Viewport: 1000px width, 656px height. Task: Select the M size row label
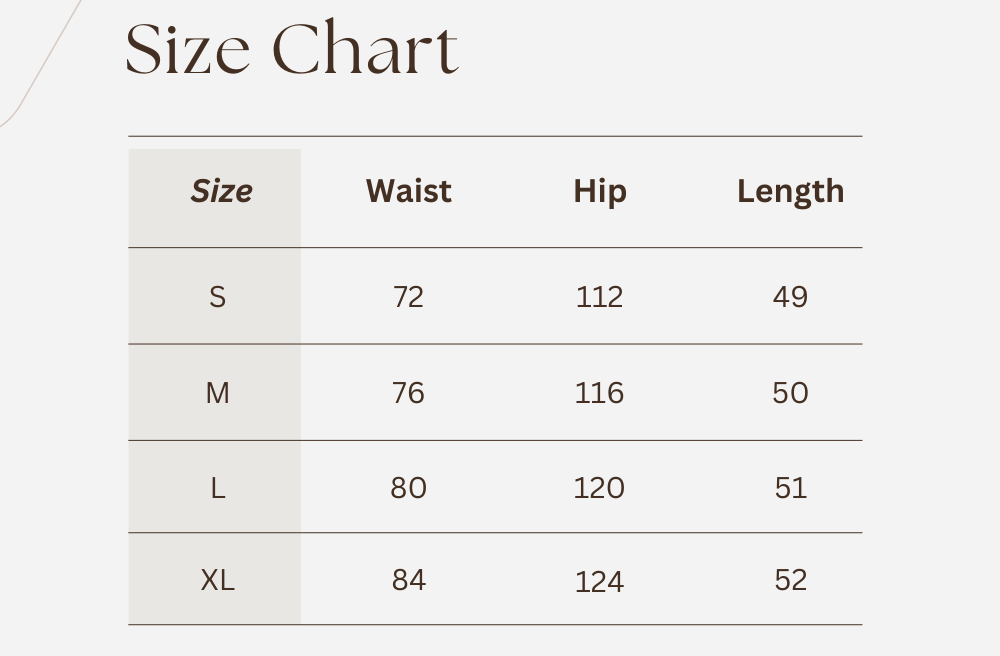[x=218, y=393]
